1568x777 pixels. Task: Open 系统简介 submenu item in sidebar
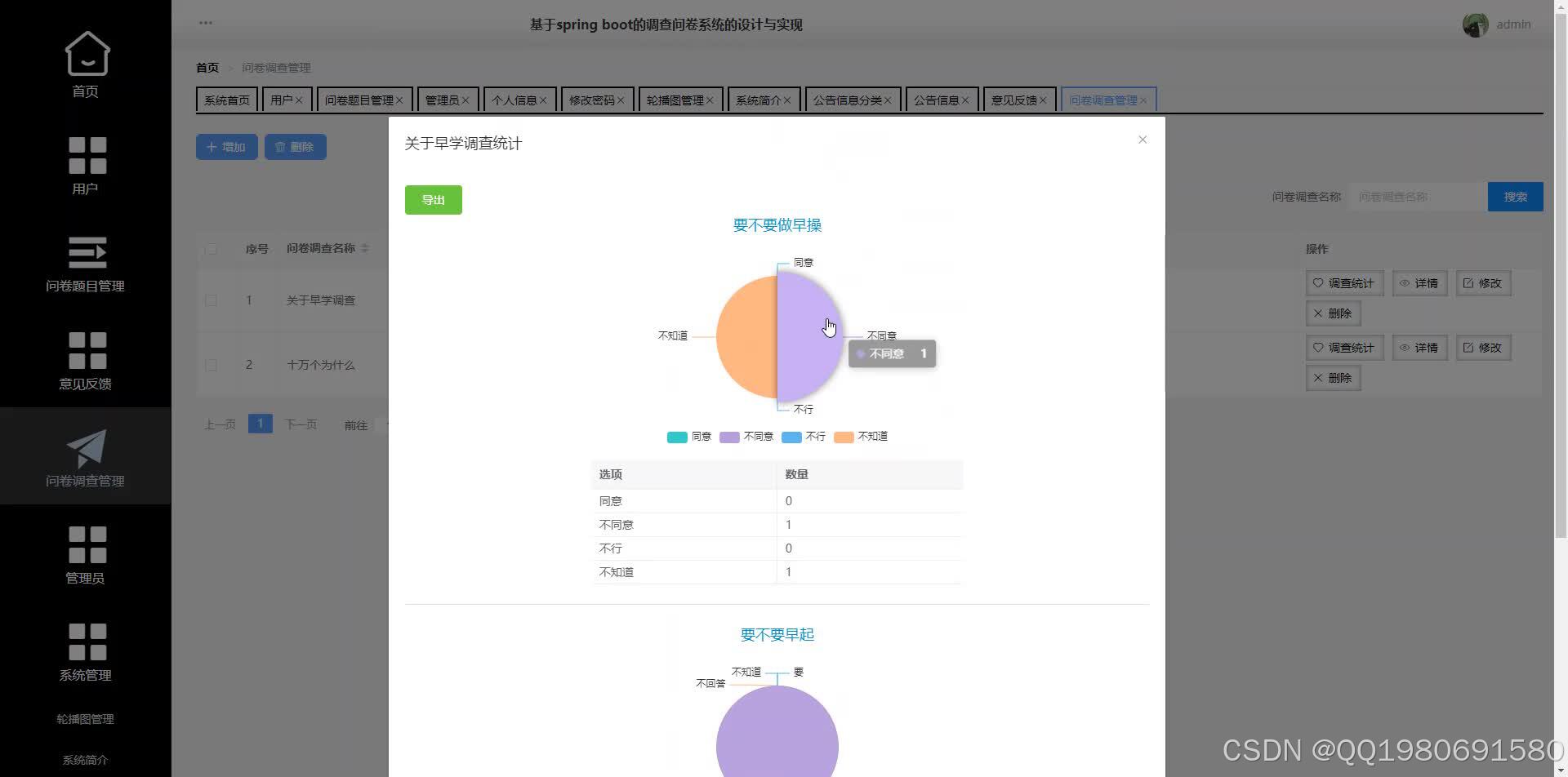point(86,760)
